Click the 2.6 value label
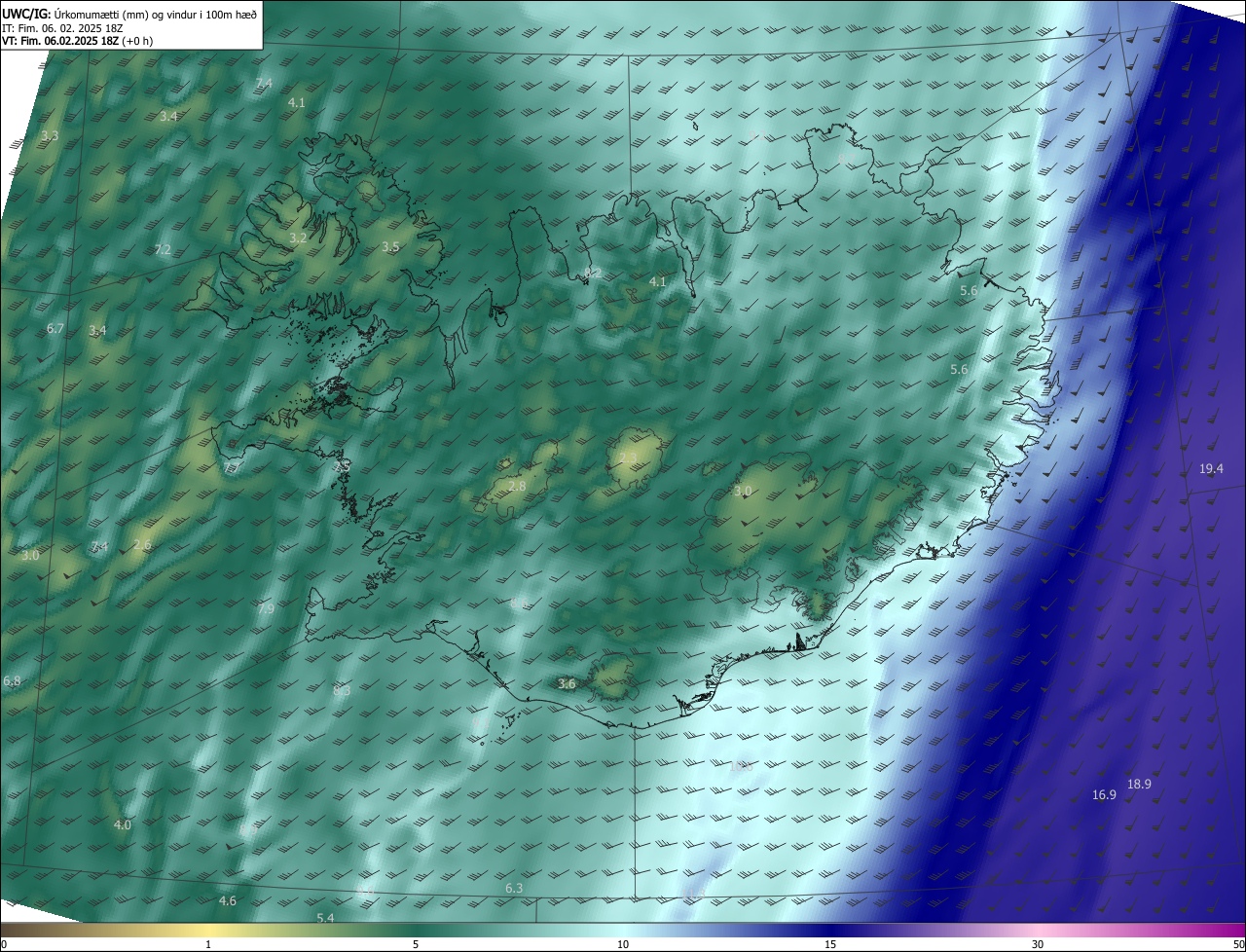This screenshot has width=1246, height=952. pyautogui.click(x=142, y=545)
